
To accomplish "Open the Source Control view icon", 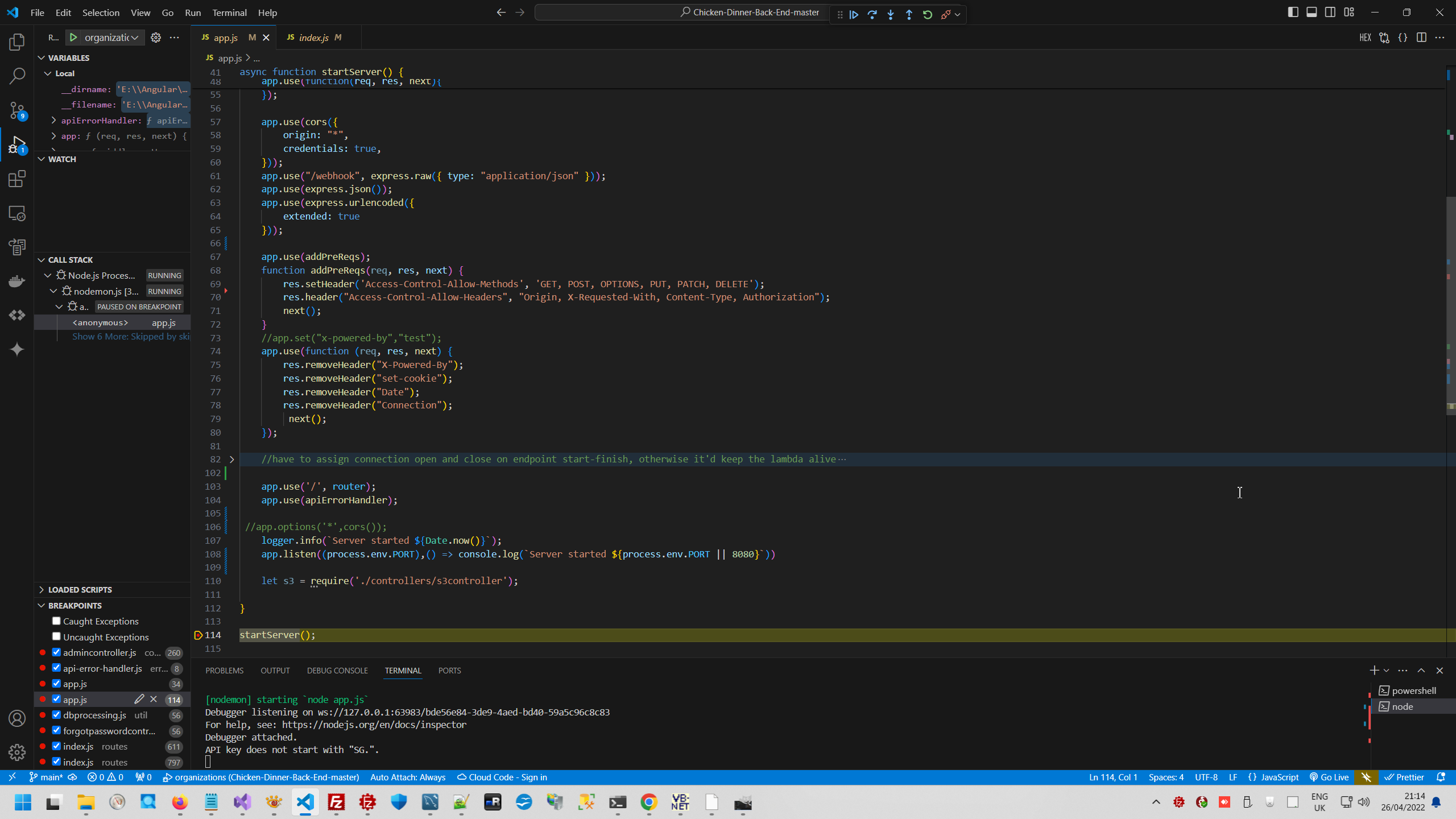I will (17, 110).
